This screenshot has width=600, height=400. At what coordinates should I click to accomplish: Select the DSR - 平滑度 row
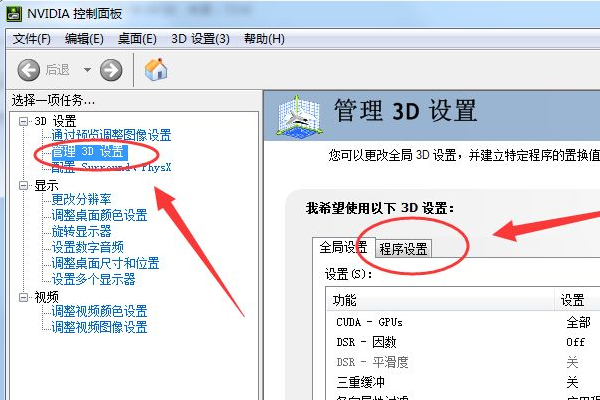tap(463, 362)
